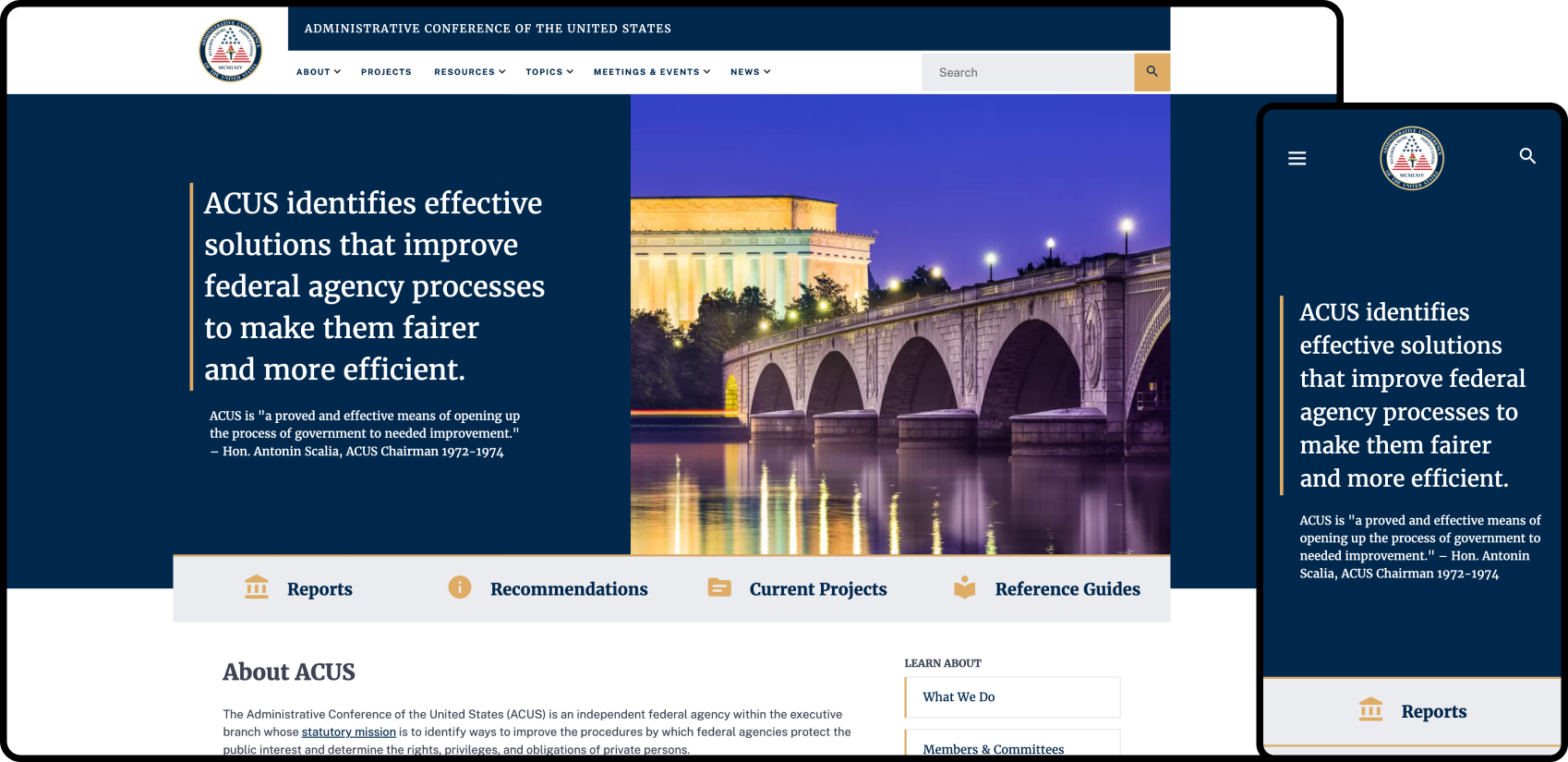Follow the statutory mission hyperlink
This screenshot has width=1568, height=762.
(349, 732)
